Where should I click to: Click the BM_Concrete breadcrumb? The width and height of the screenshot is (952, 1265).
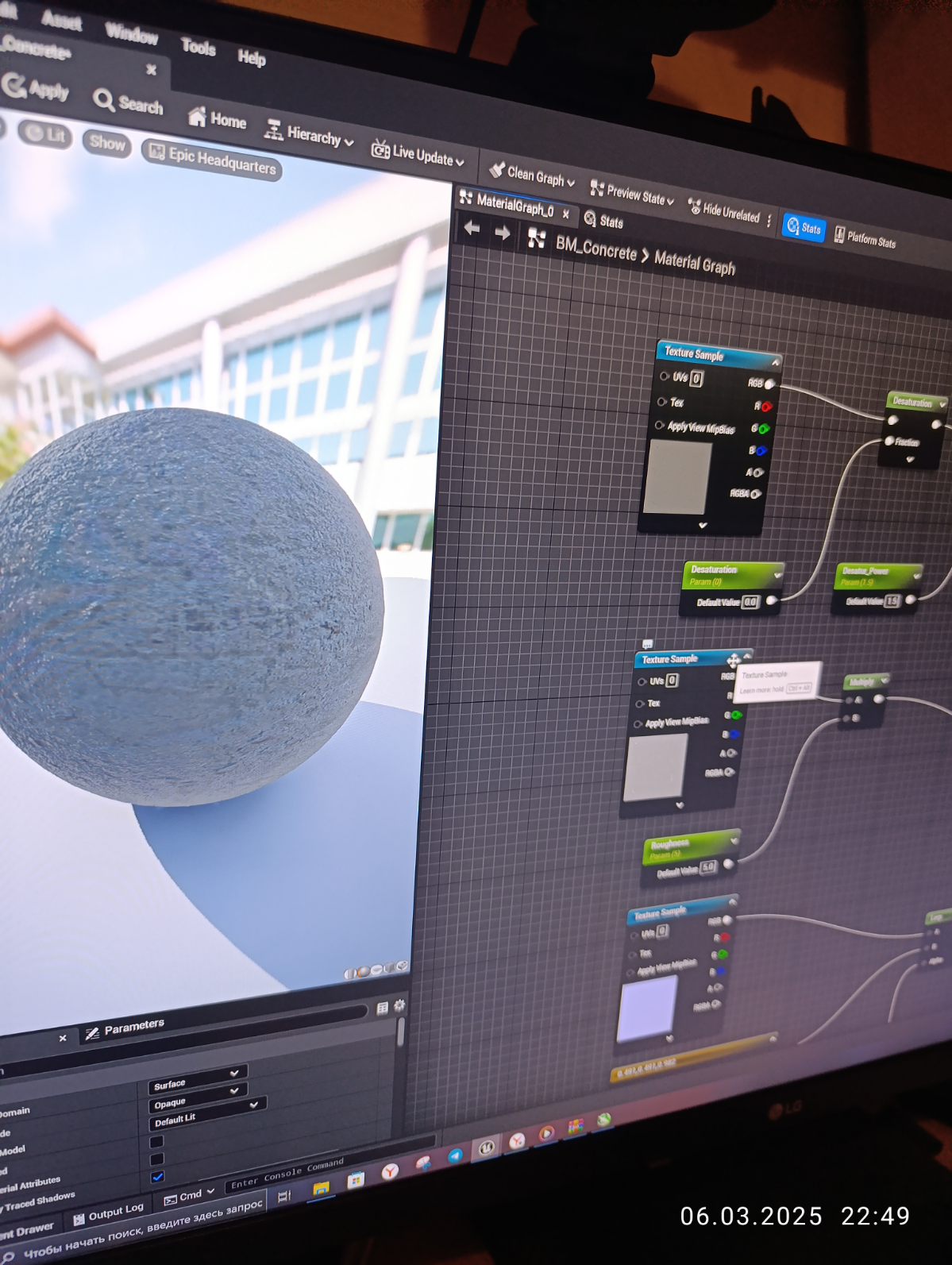[595, 249]
